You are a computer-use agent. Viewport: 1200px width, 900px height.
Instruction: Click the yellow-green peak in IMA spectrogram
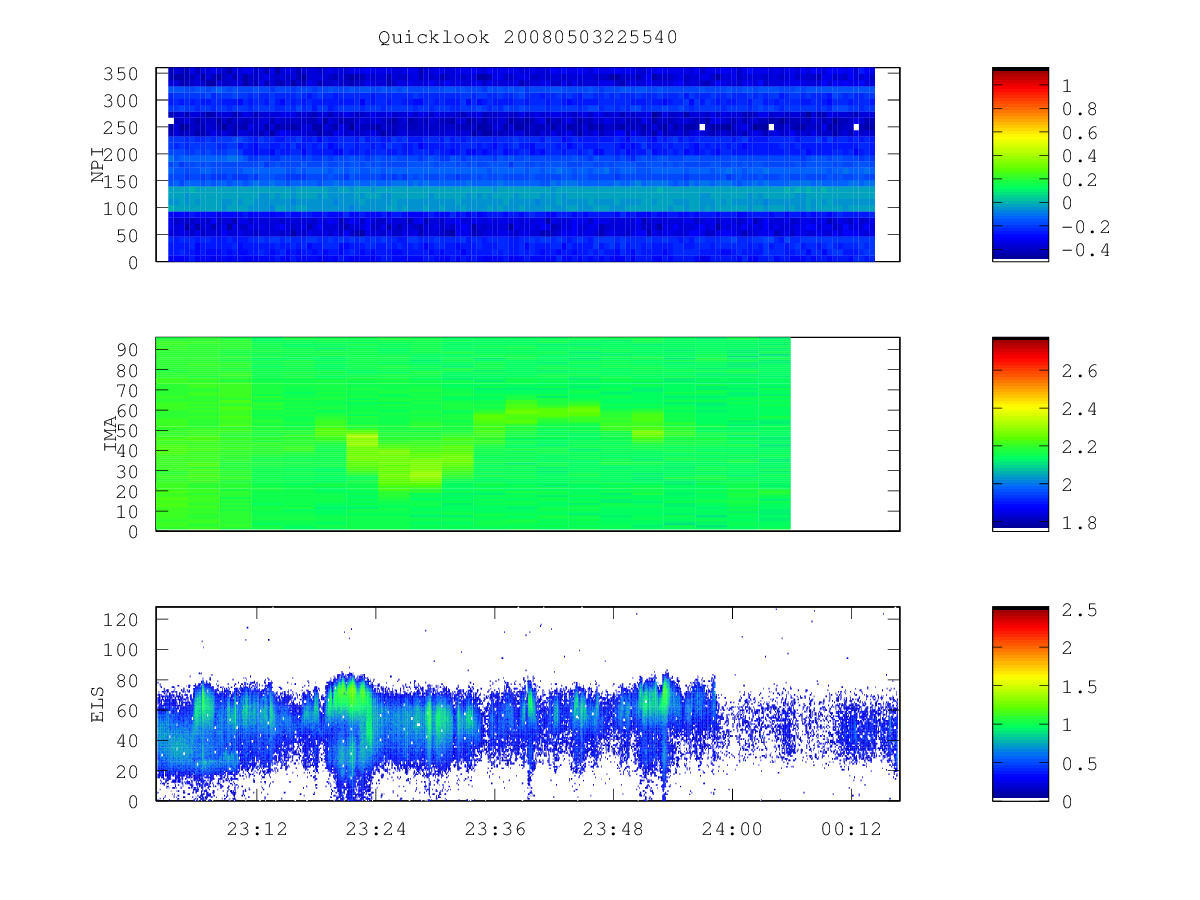pos(426,473)
